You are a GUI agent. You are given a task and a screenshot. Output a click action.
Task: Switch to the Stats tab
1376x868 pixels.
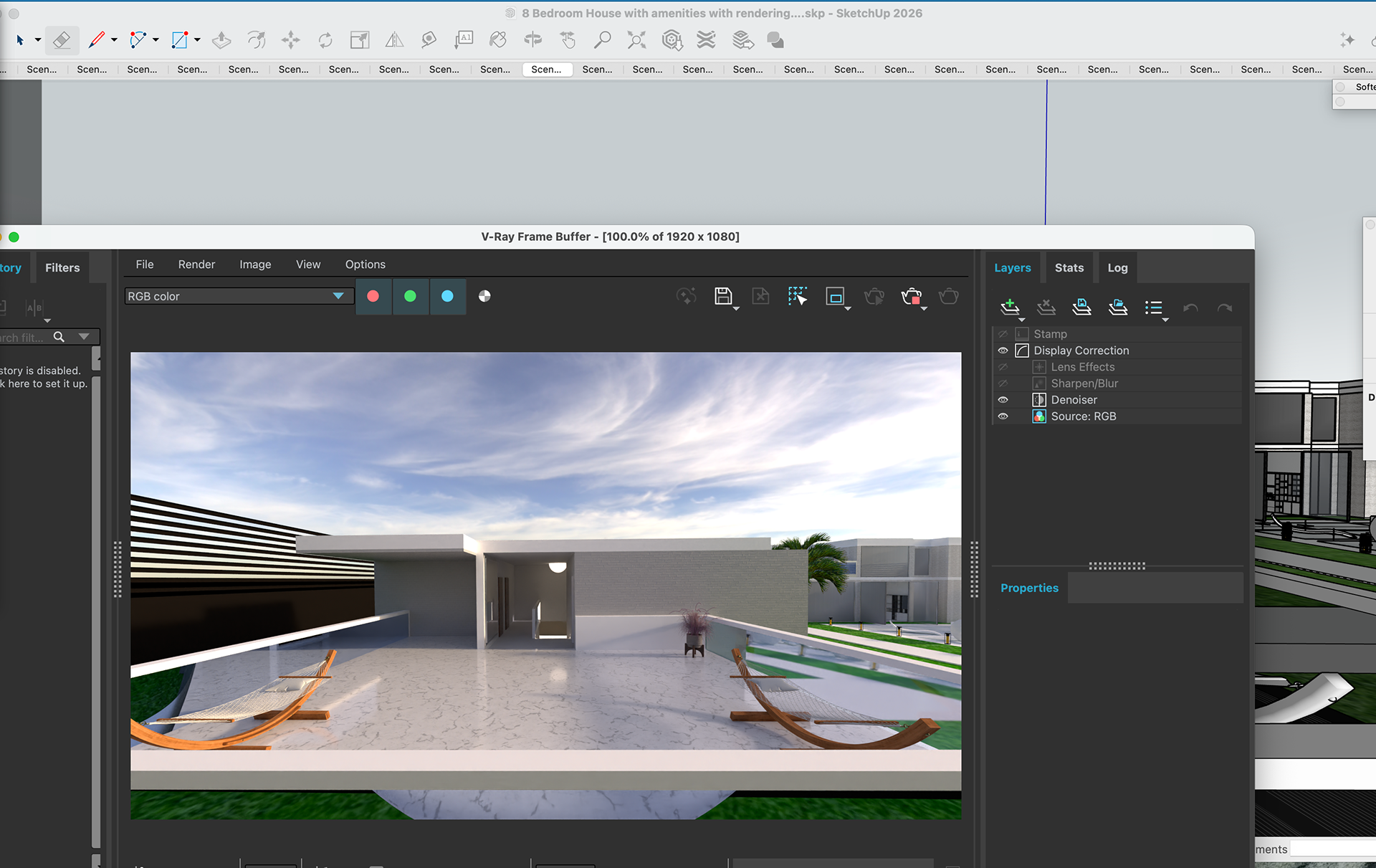tap(1069, 268)
